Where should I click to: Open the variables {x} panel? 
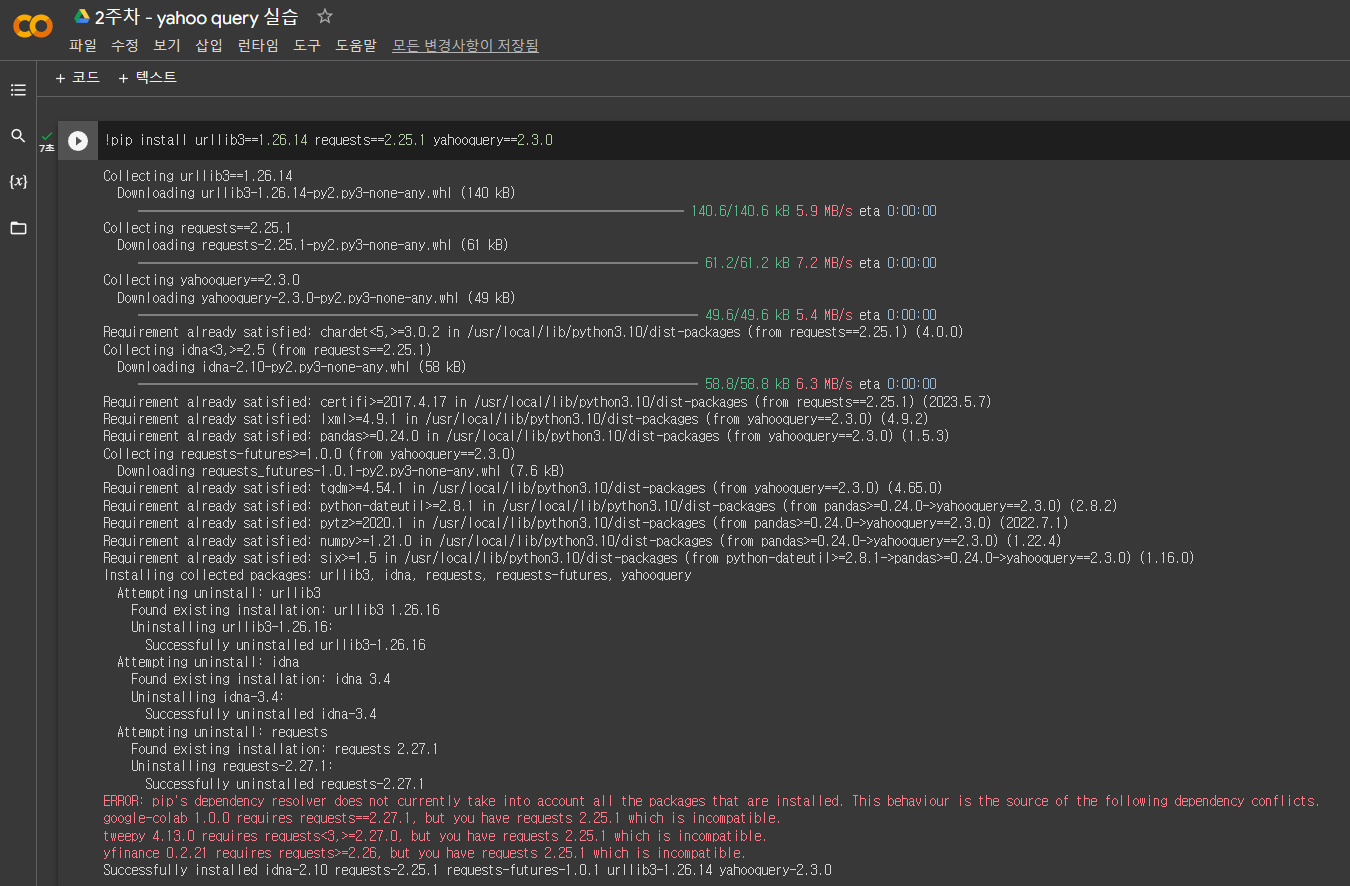[18, 181]
